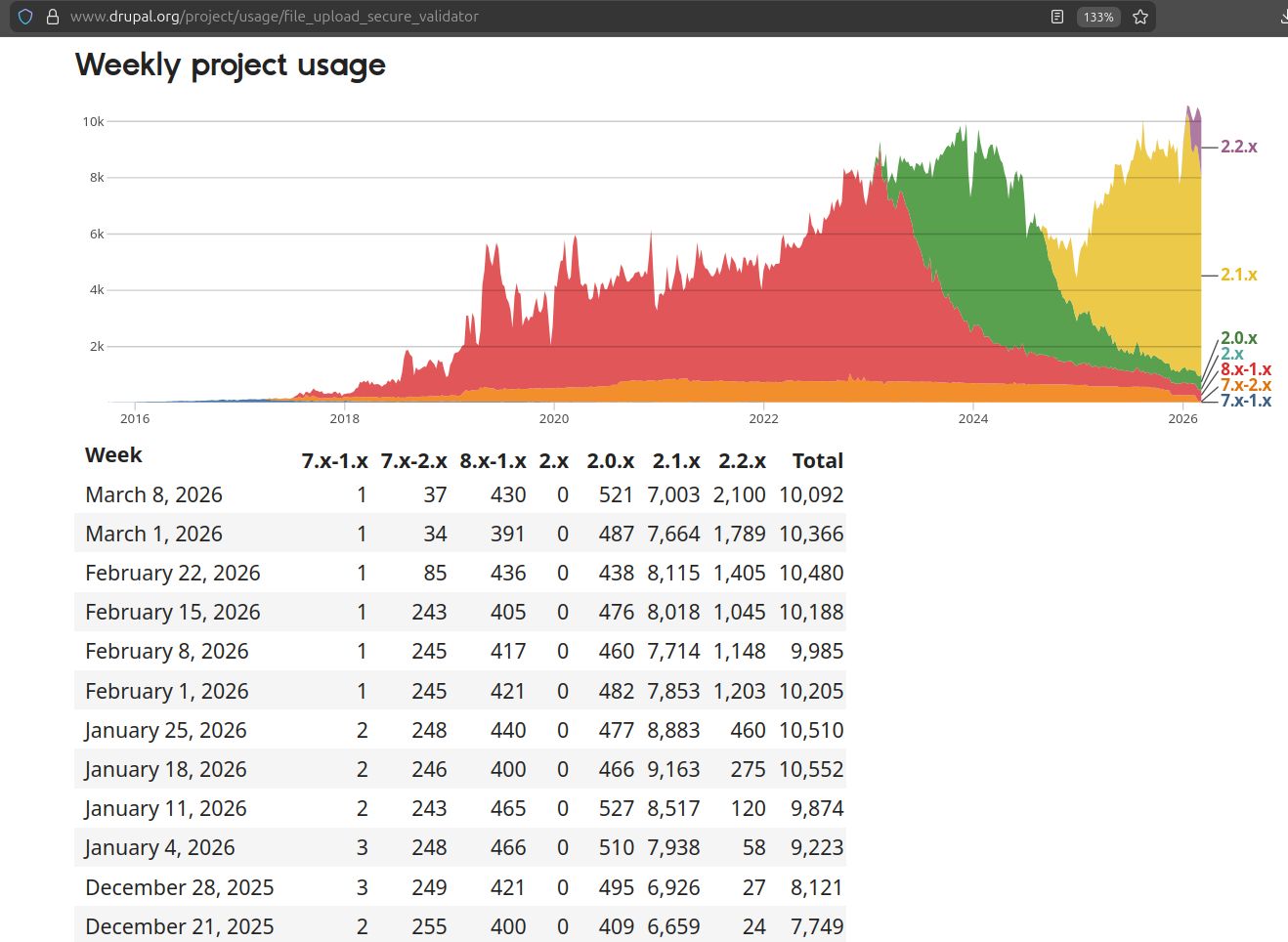Reset zoom by clicking the 133% indicator
Viewport: 1288px width, 942px height.
(1097, 16)
